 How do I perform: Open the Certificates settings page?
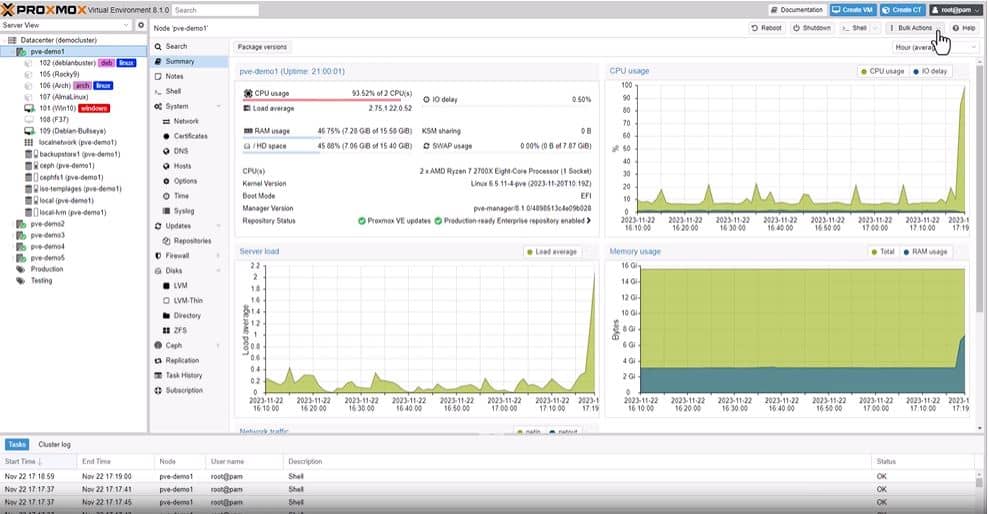190,136
